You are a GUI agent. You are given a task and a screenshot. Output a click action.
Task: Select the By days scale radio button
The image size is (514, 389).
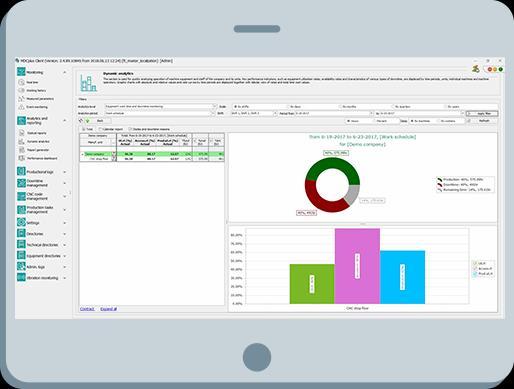click(288, 107)
